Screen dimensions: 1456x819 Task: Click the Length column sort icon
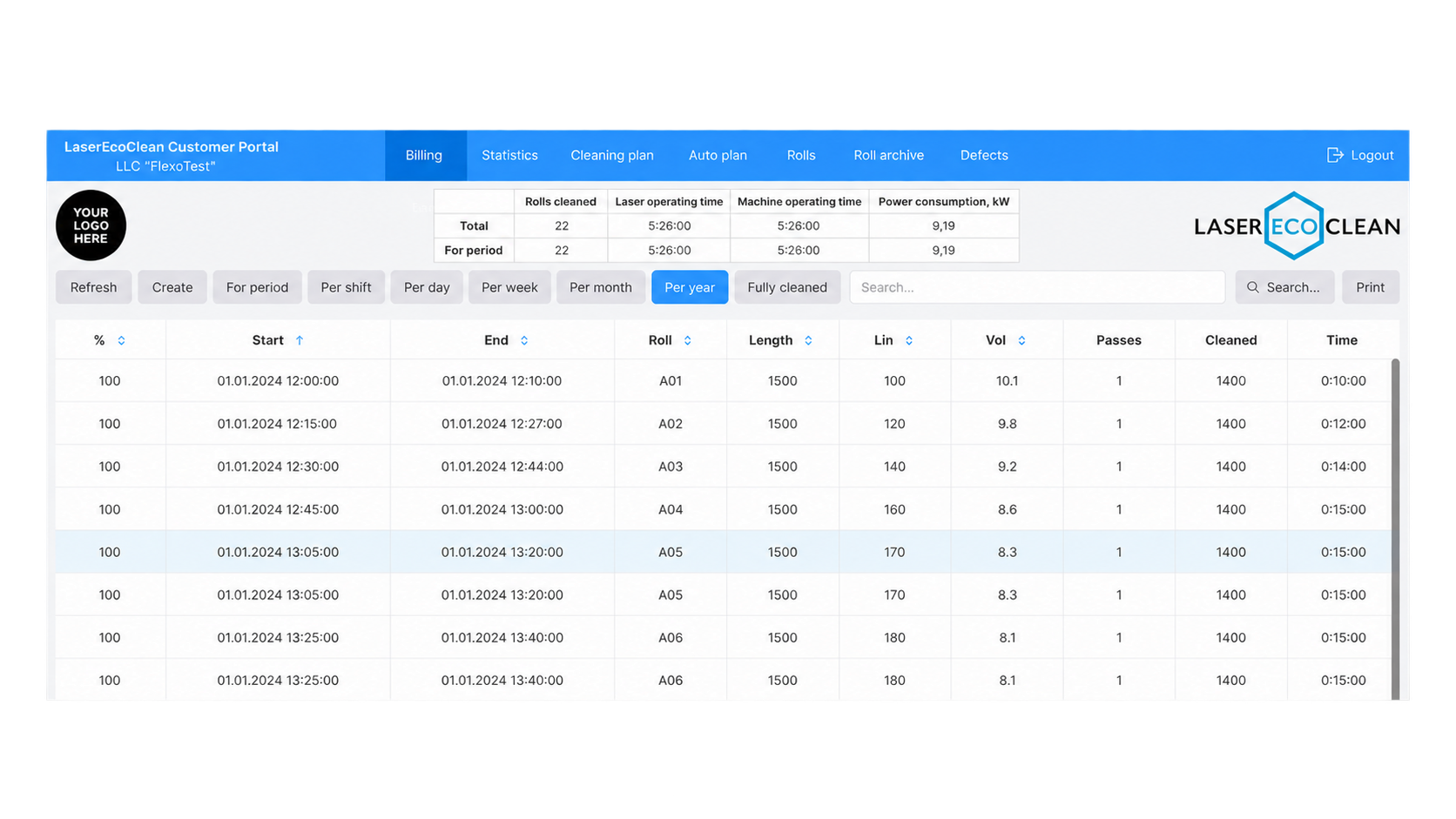click(808, 340)
